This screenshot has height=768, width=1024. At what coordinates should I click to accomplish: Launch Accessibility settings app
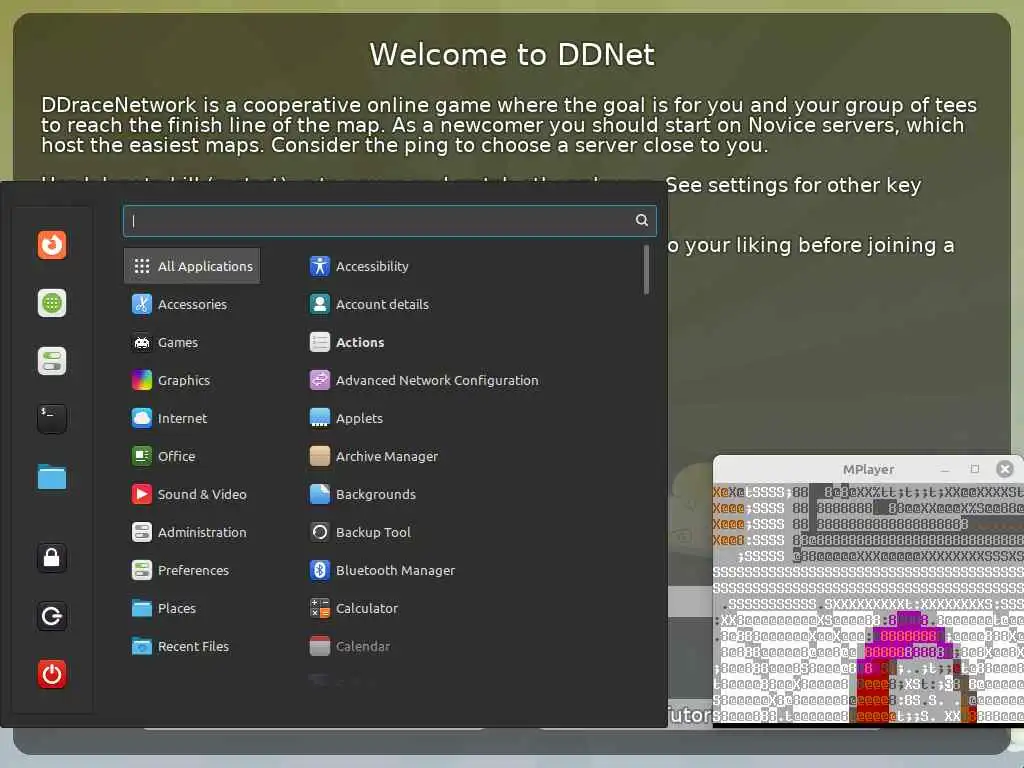tap(470, 266)
